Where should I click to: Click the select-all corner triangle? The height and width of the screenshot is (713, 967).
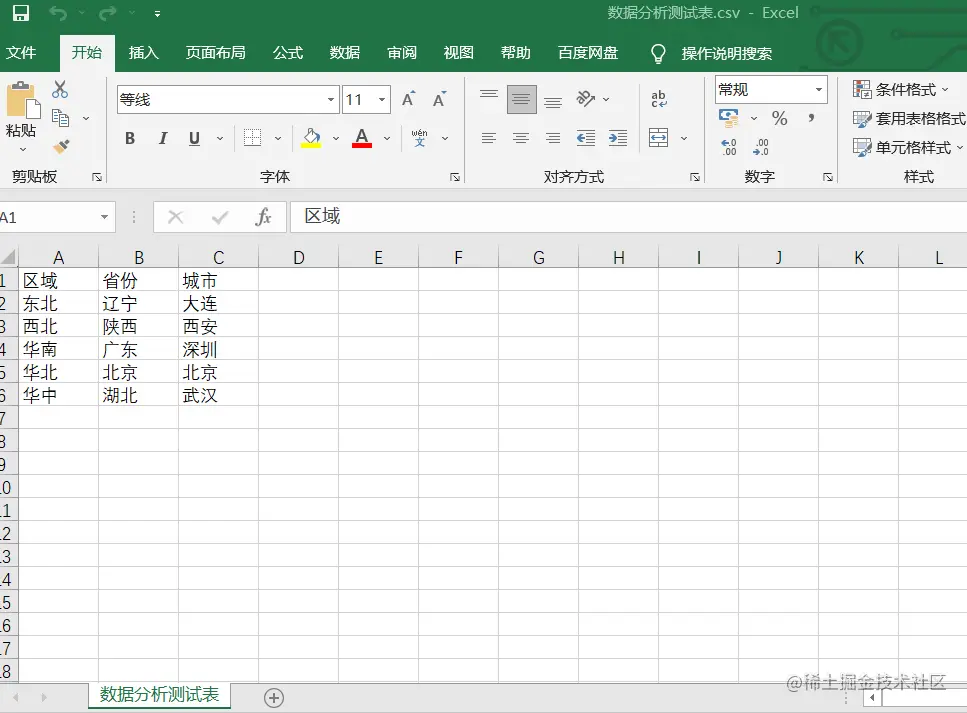point(9,257)
